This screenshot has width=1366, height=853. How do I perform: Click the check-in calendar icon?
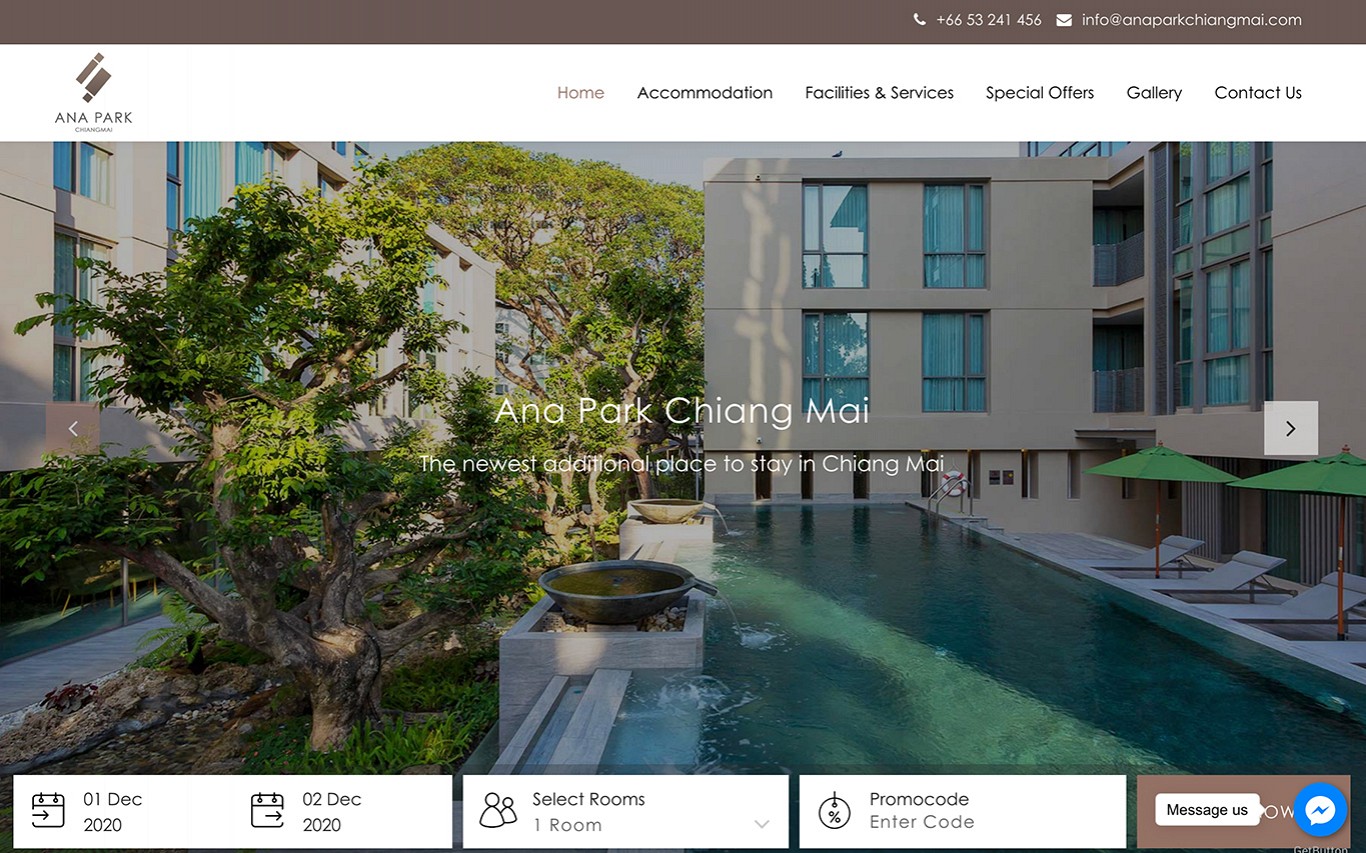tap(48, 810)
